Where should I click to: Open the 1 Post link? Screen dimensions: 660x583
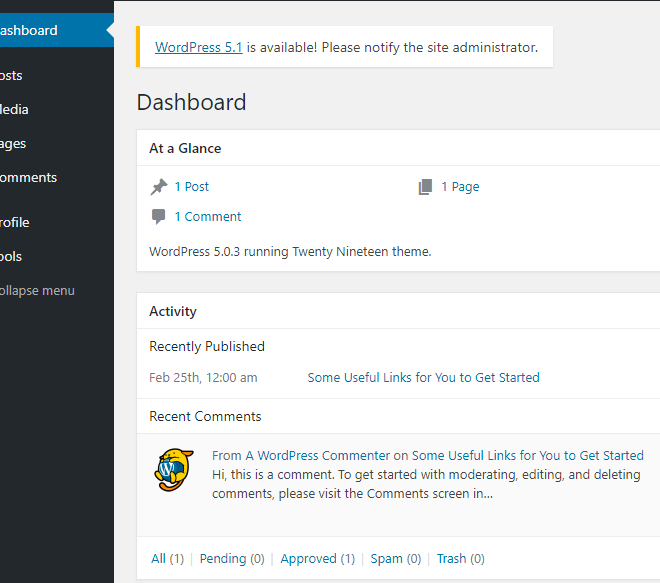tap(192, 187)
